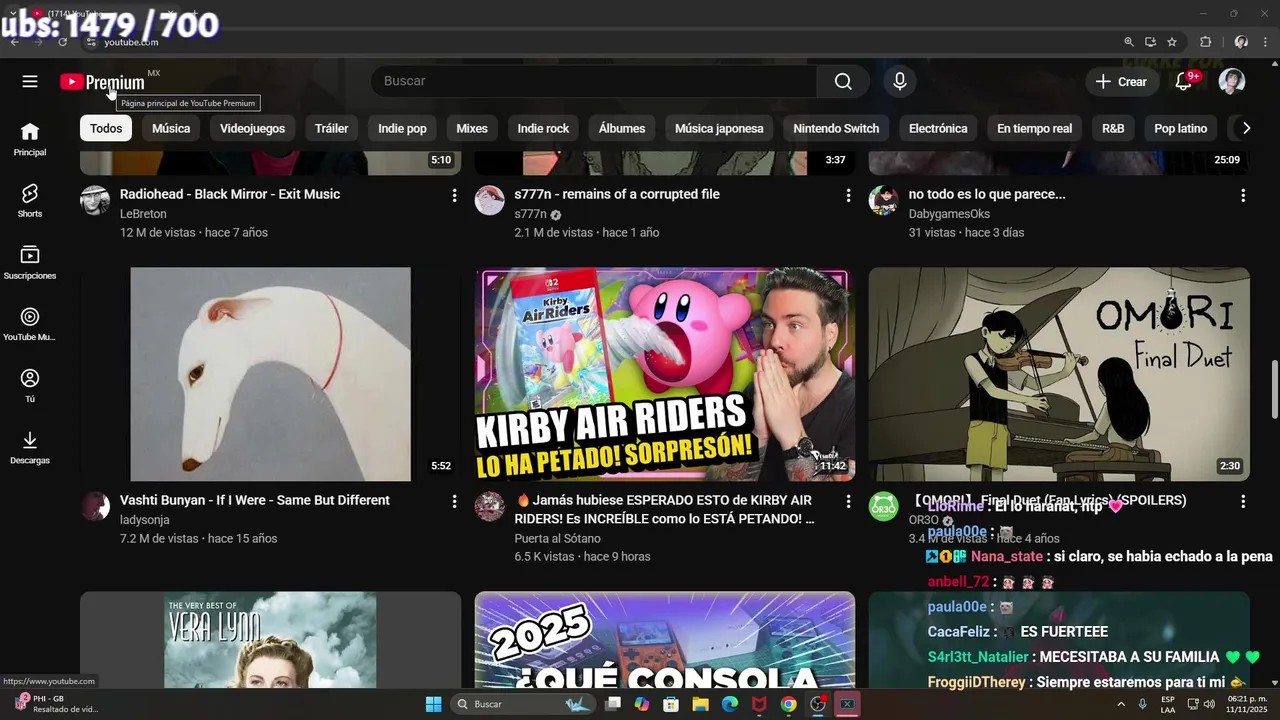The width and height of the screenshot is (1280, 720).
Task: Open options for Radiohead Black Mirror video
Action: pyautogui.click(x=454, y=195)
